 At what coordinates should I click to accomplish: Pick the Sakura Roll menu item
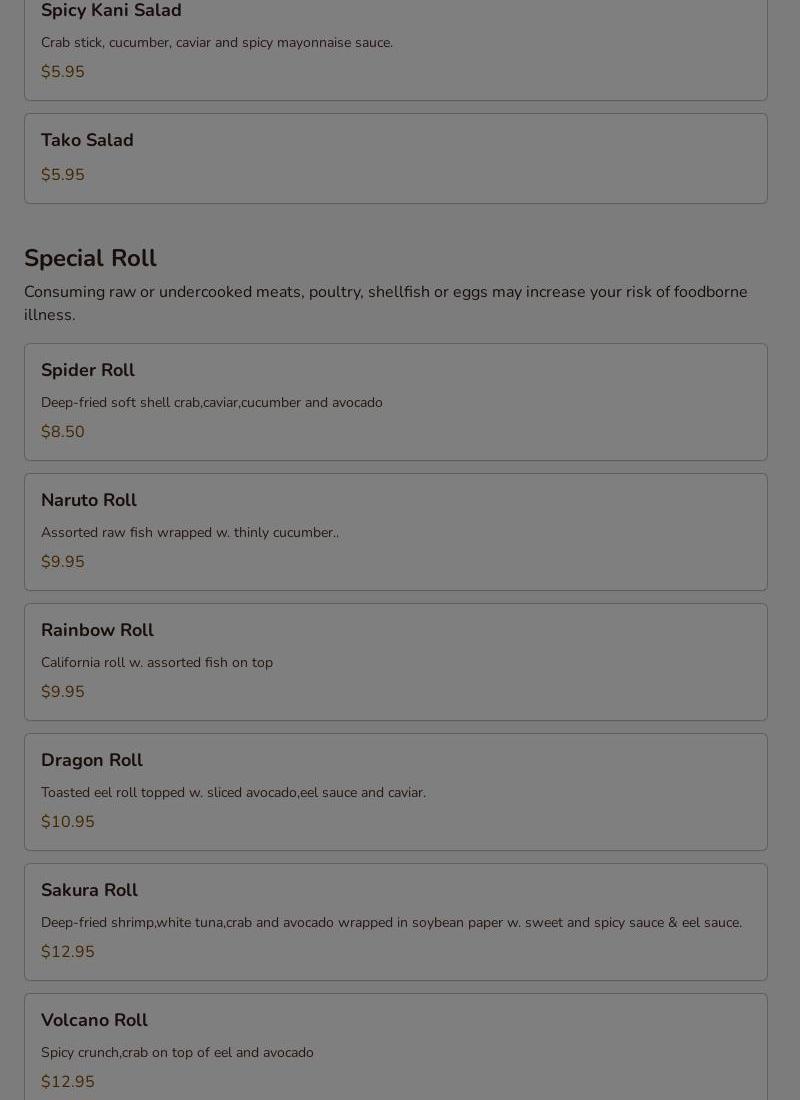[396, 922]
